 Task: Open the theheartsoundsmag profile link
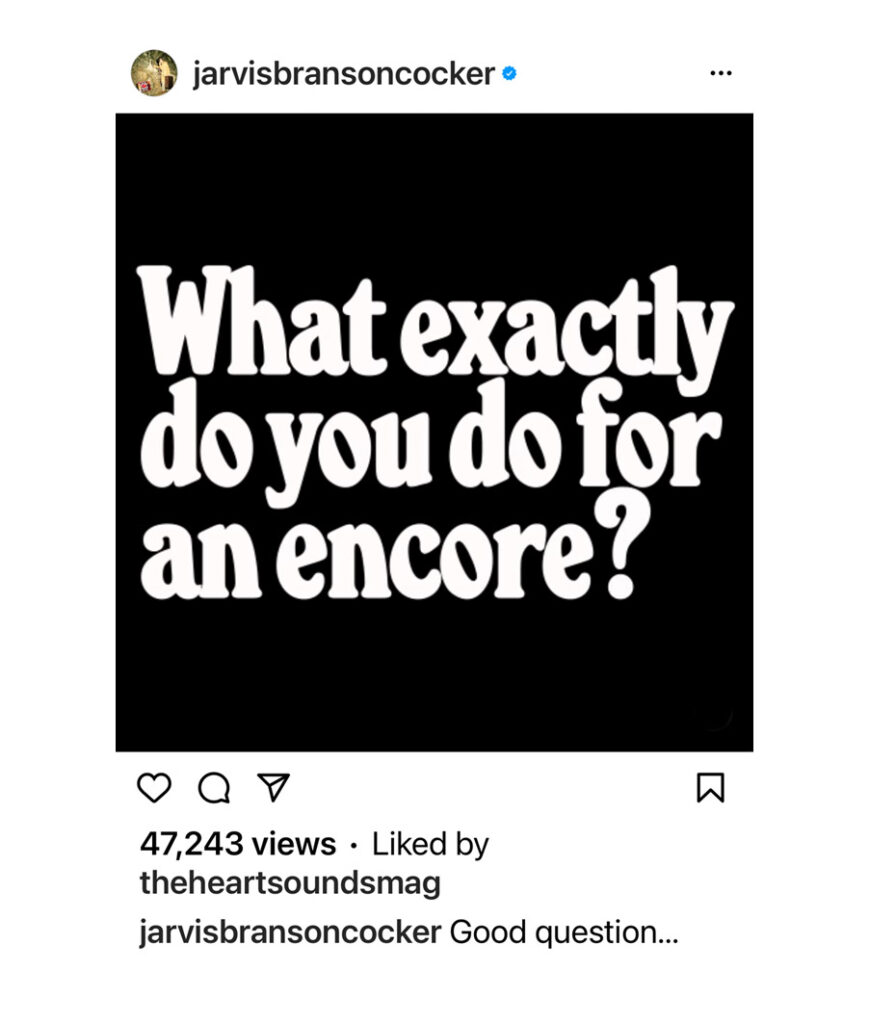(x=290, y=884)
